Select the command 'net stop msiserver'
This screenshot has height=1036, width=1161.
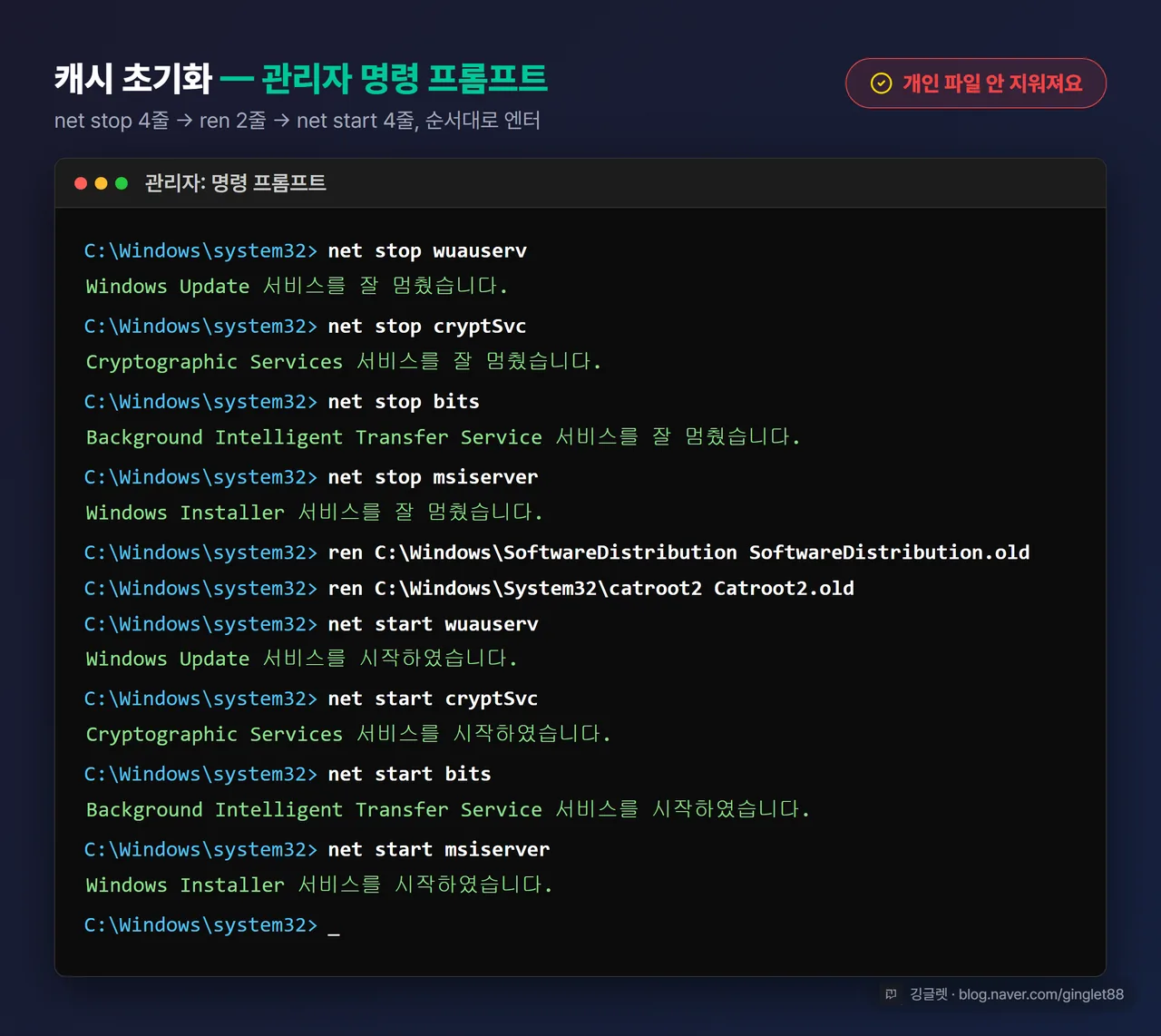433,477
